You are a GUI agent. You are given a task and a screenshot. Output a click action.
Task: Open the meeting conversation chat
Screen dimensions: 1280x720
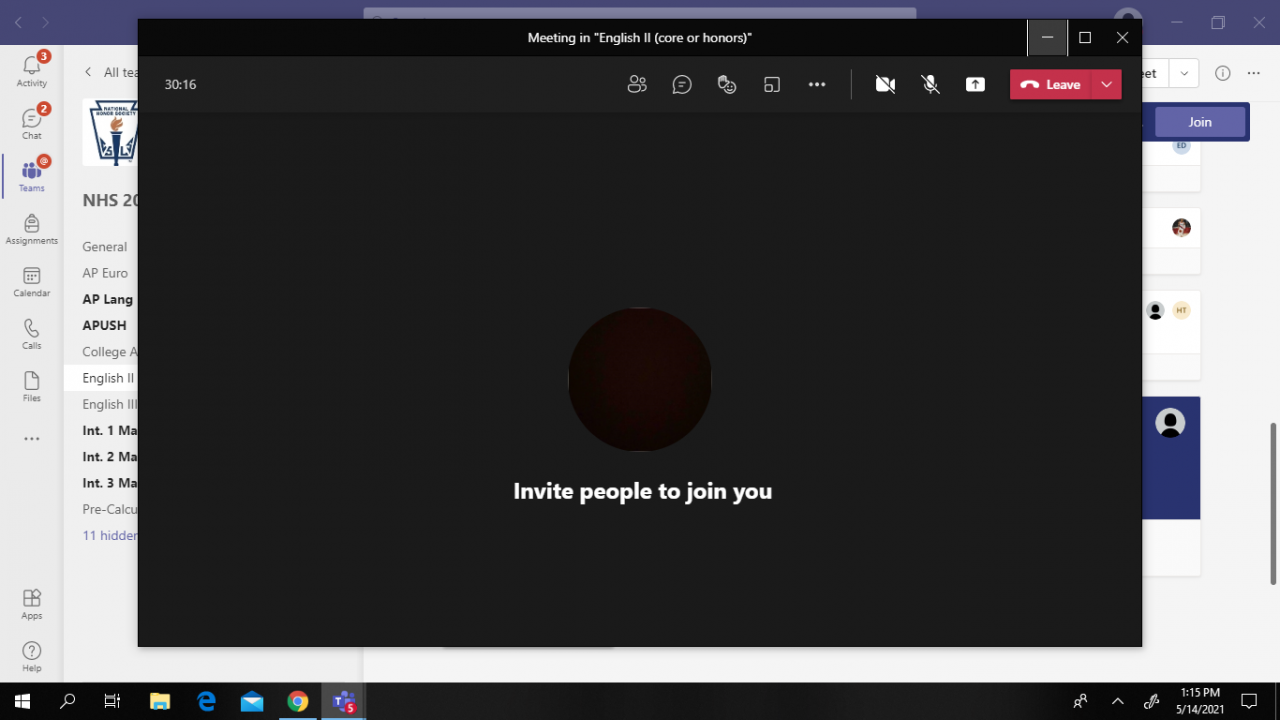pos(682,85)
